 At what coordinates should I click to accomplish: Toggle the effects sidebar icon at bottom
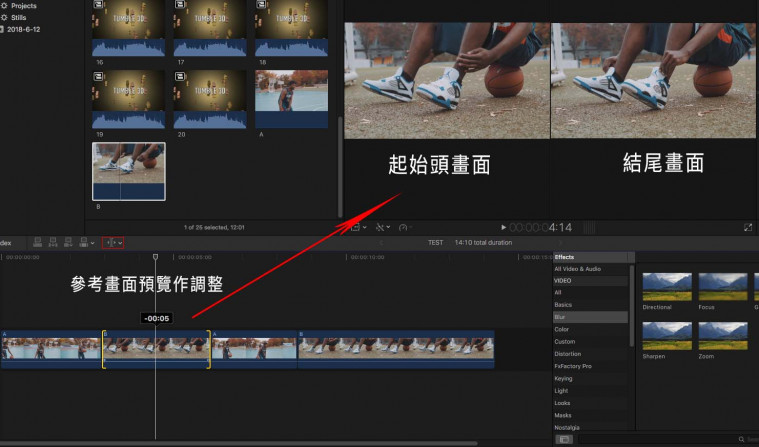tap(564, 439)
